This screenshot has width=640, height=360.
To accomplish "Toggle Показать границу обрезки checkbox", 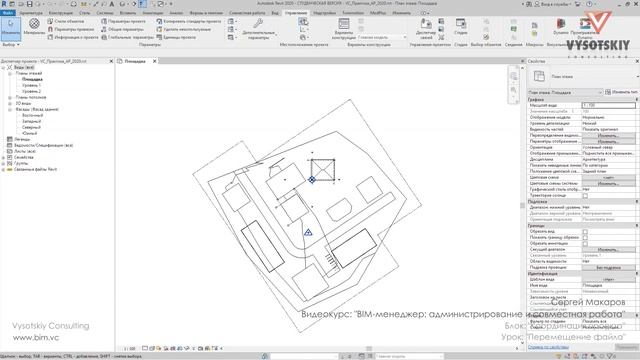I will point(585,238).
